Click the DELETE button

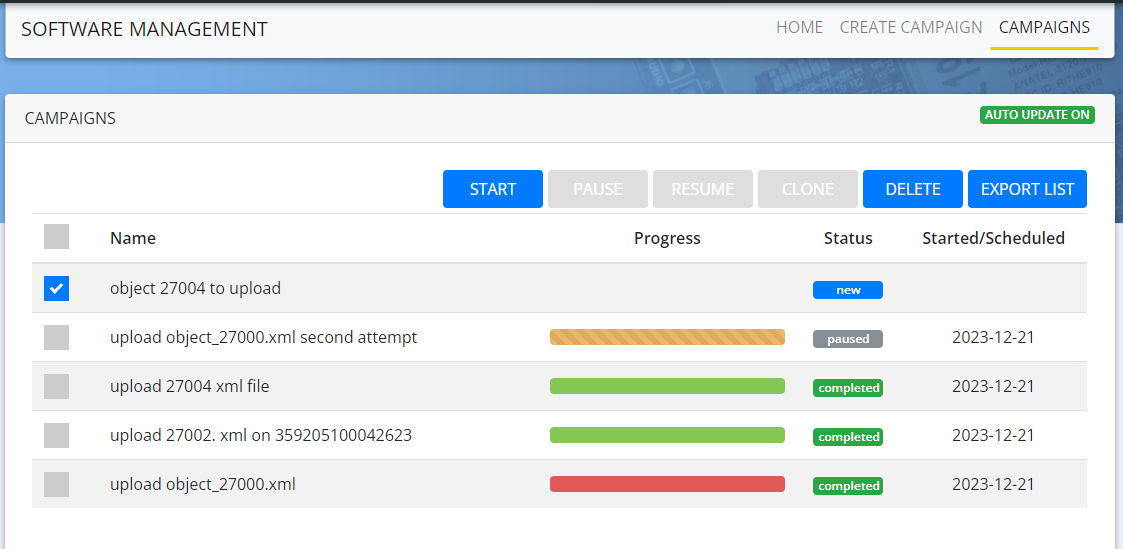coord(912,189)
